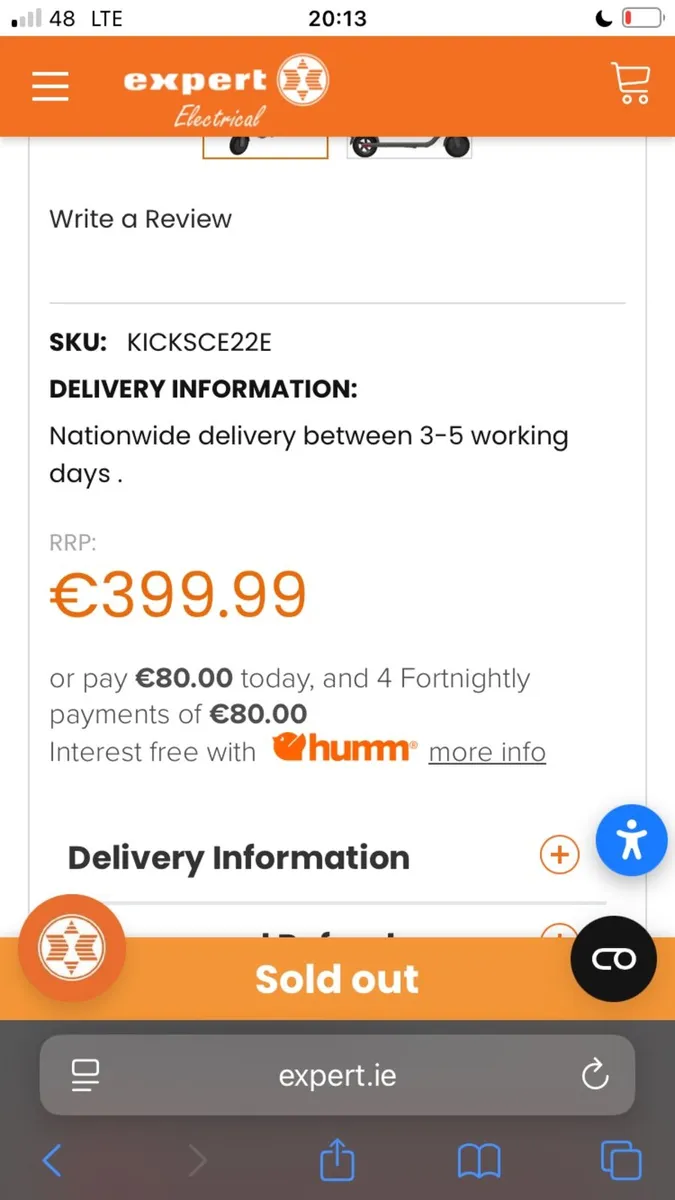This screenshot has width=675, height=1200.
Task: Open the accessibility options widget
Action: click(632, 840)
